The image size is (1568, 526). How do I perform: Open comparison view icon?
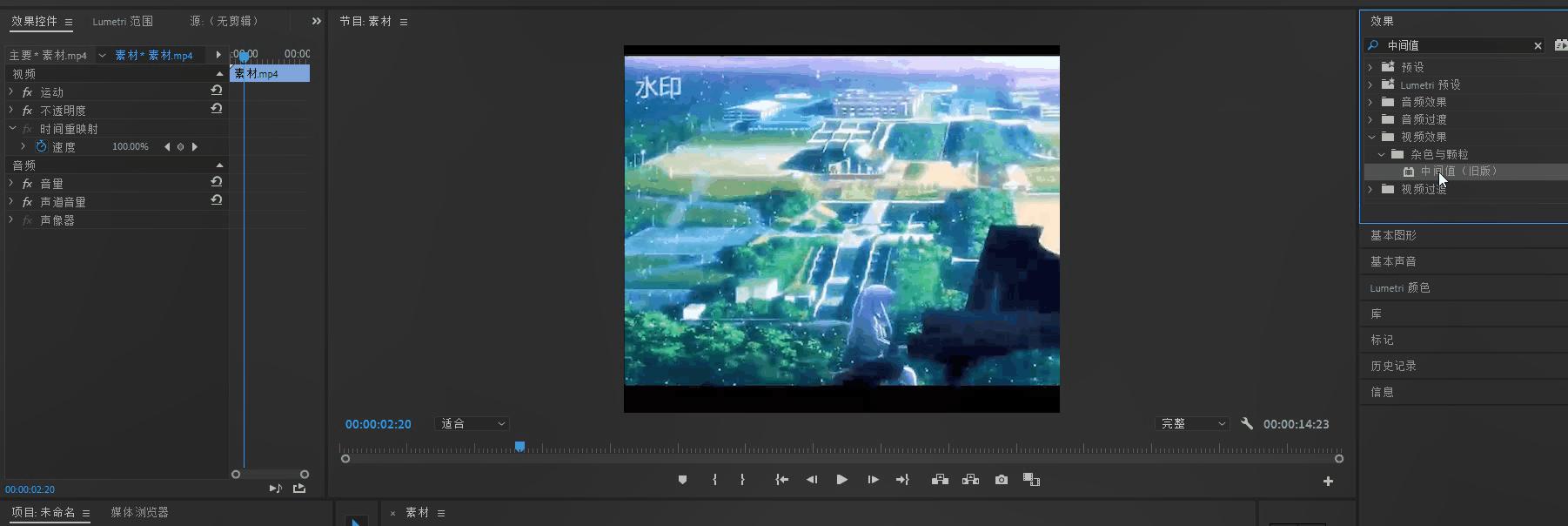click(x=1031, y=480)
